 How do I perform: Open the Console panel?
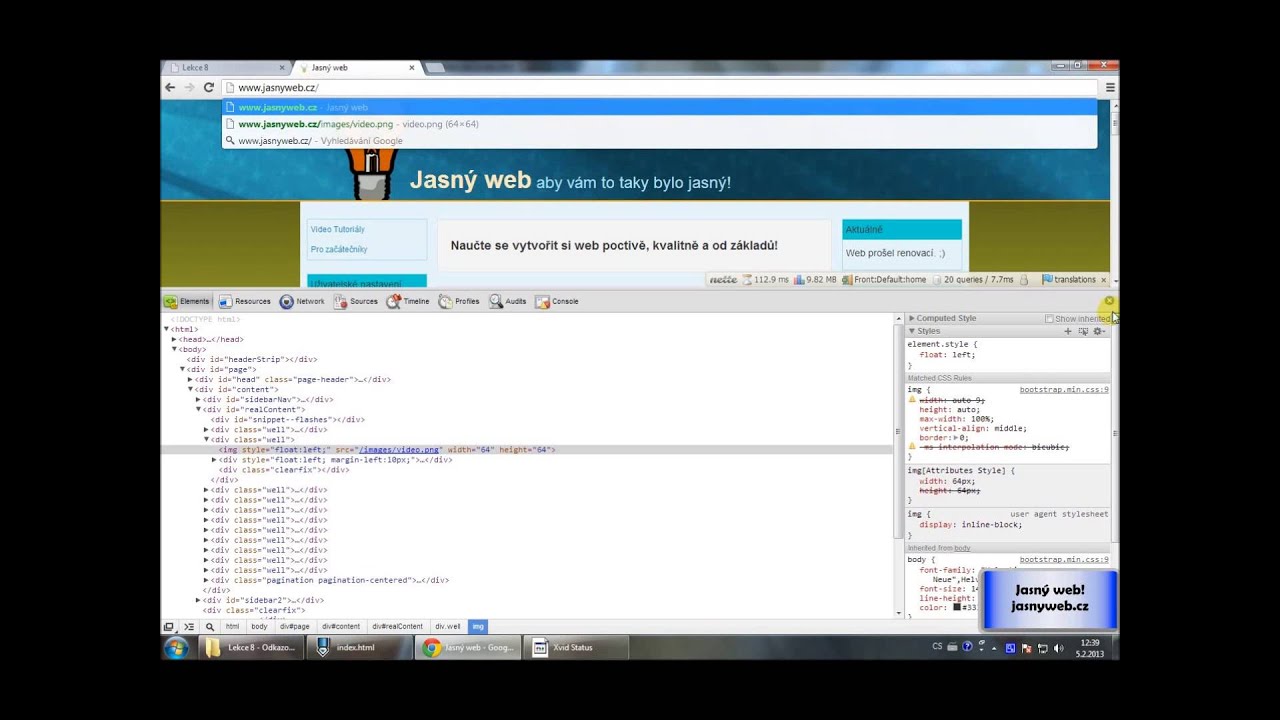[x=557, y=301]
